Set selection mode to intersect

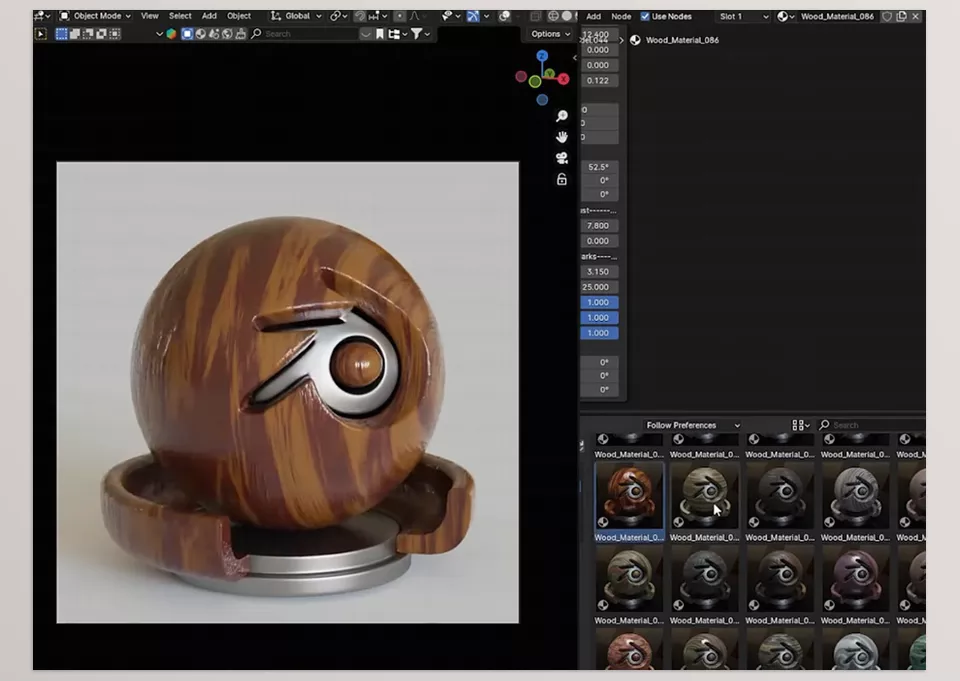coord(115,34)
